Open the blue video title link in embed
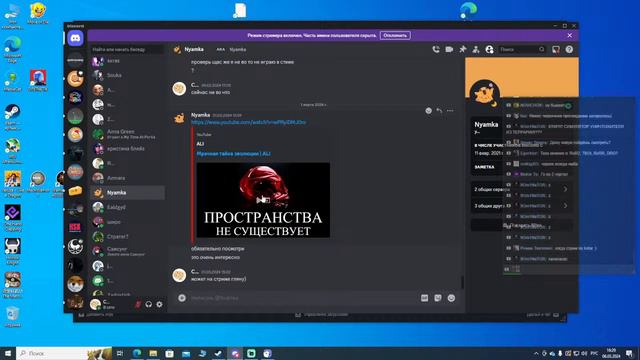 click(x=233, y=154)
